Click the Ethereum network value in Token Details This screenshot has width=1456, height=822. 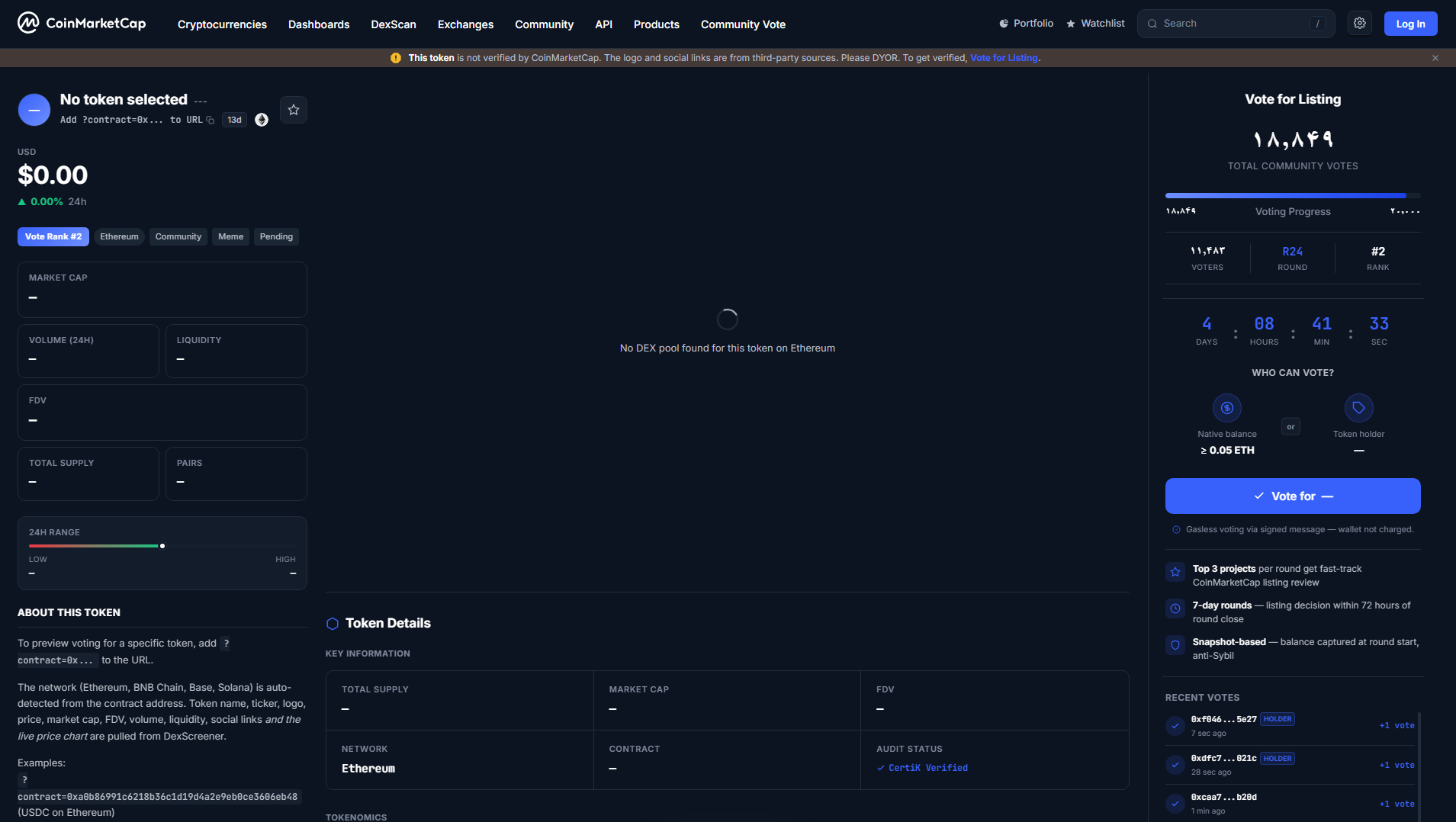tap(368, 769)
